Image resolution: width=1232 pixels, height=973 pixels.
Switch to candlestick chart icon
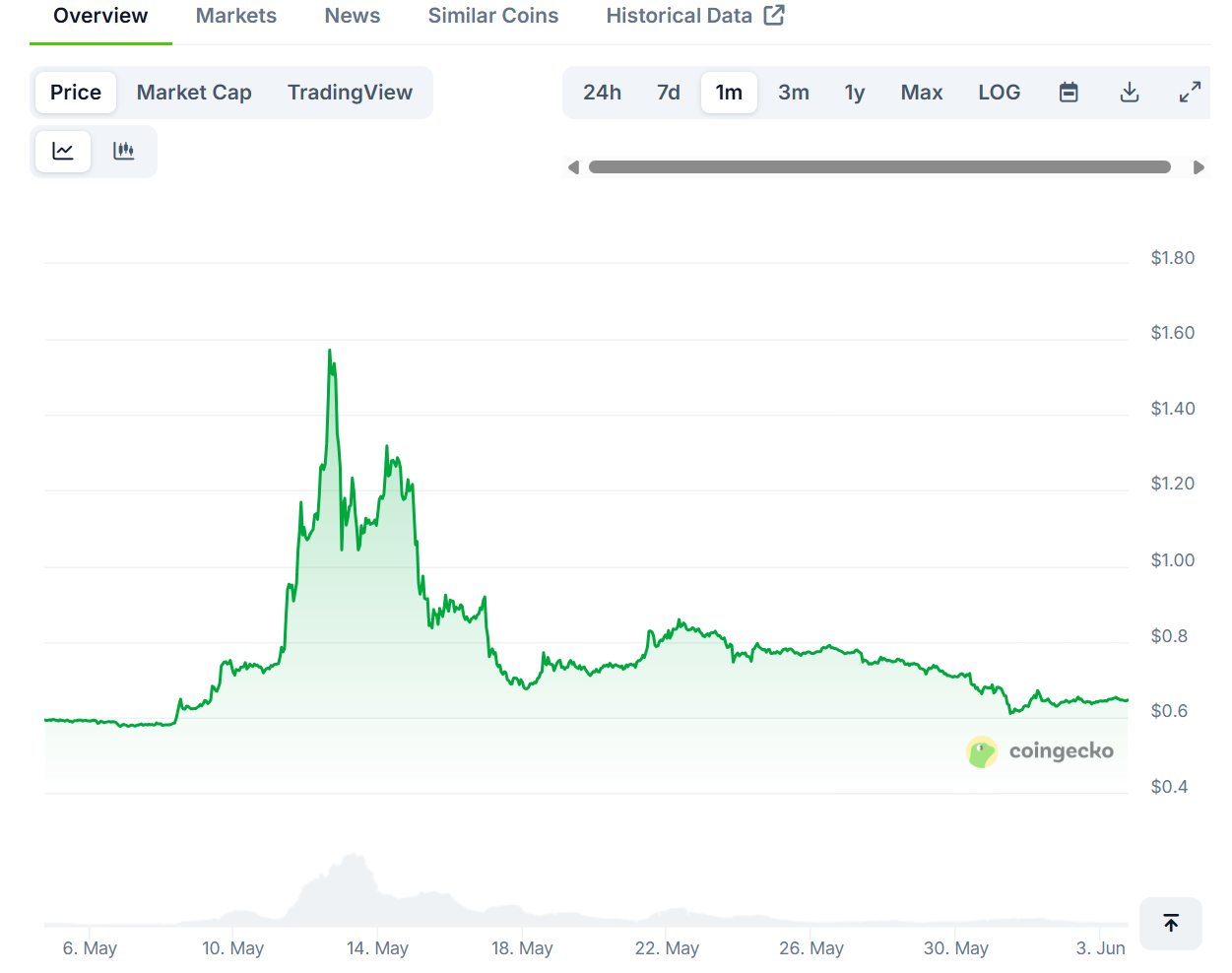123,152
